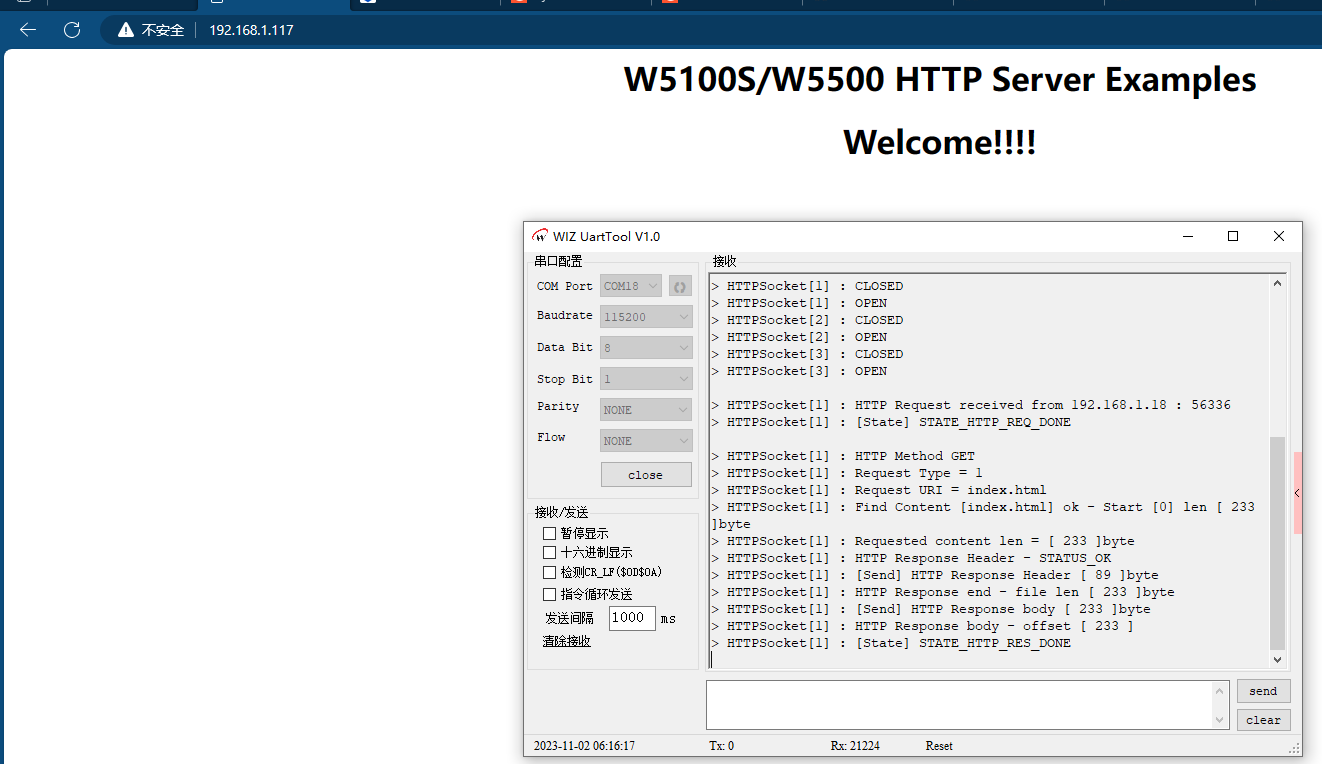Click the "HTTP Method GET" log line

point(843,456)
